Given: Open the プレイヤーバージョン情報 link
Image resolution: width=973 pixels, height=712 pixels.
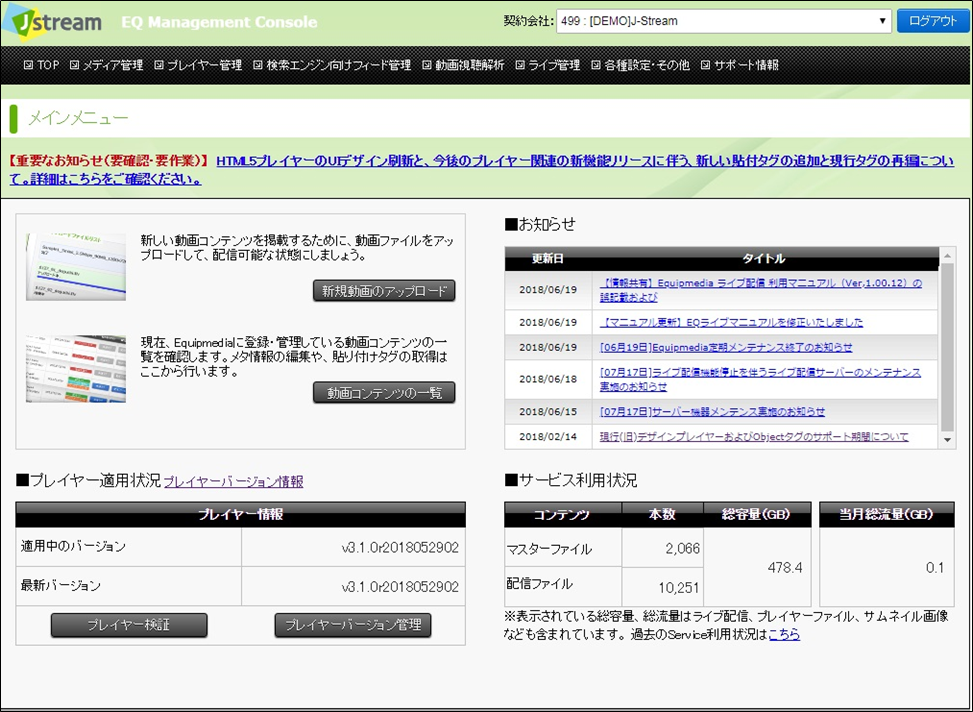Looking at the screenshot, I should tap(233, 482).
